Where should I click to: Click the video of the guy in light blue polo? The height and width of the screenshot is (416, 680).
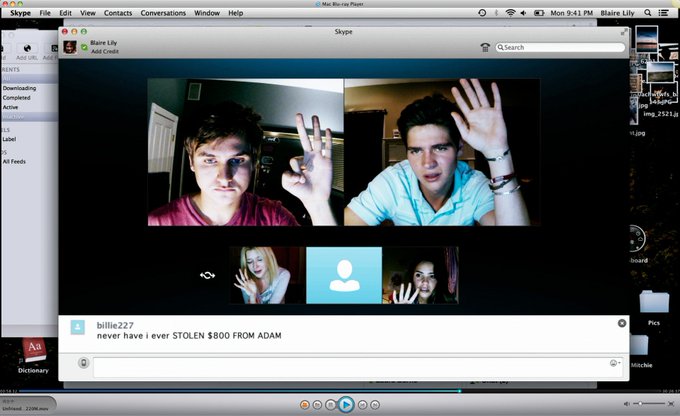point(442,152)
